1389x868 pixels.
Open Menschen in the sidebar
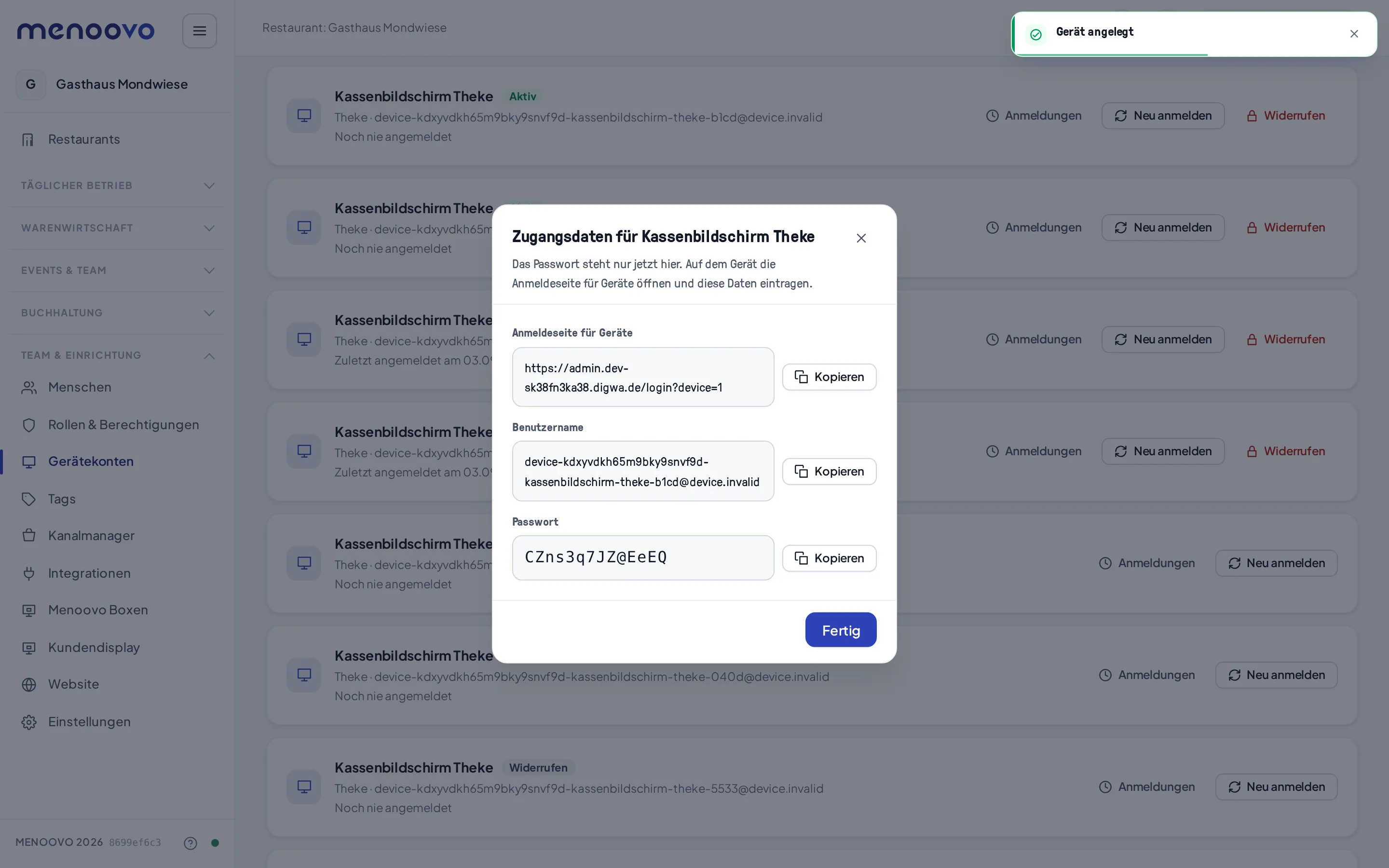118,388
